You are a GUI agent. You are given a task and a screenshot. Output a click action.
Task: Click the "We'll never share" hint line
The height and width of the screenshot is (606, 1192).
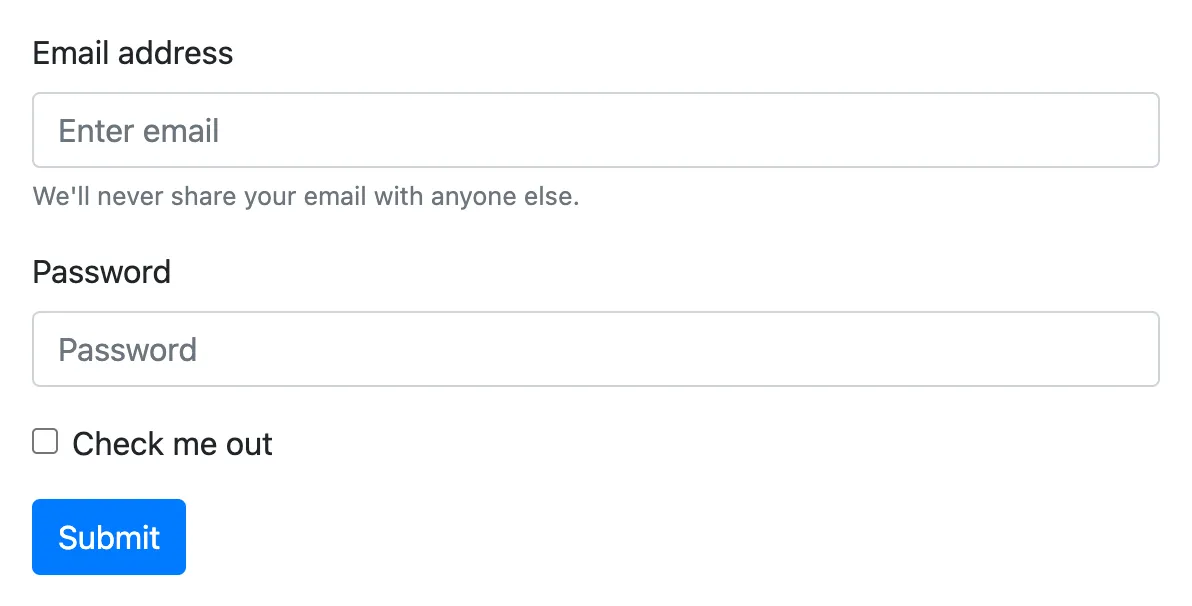pos(305,196)
